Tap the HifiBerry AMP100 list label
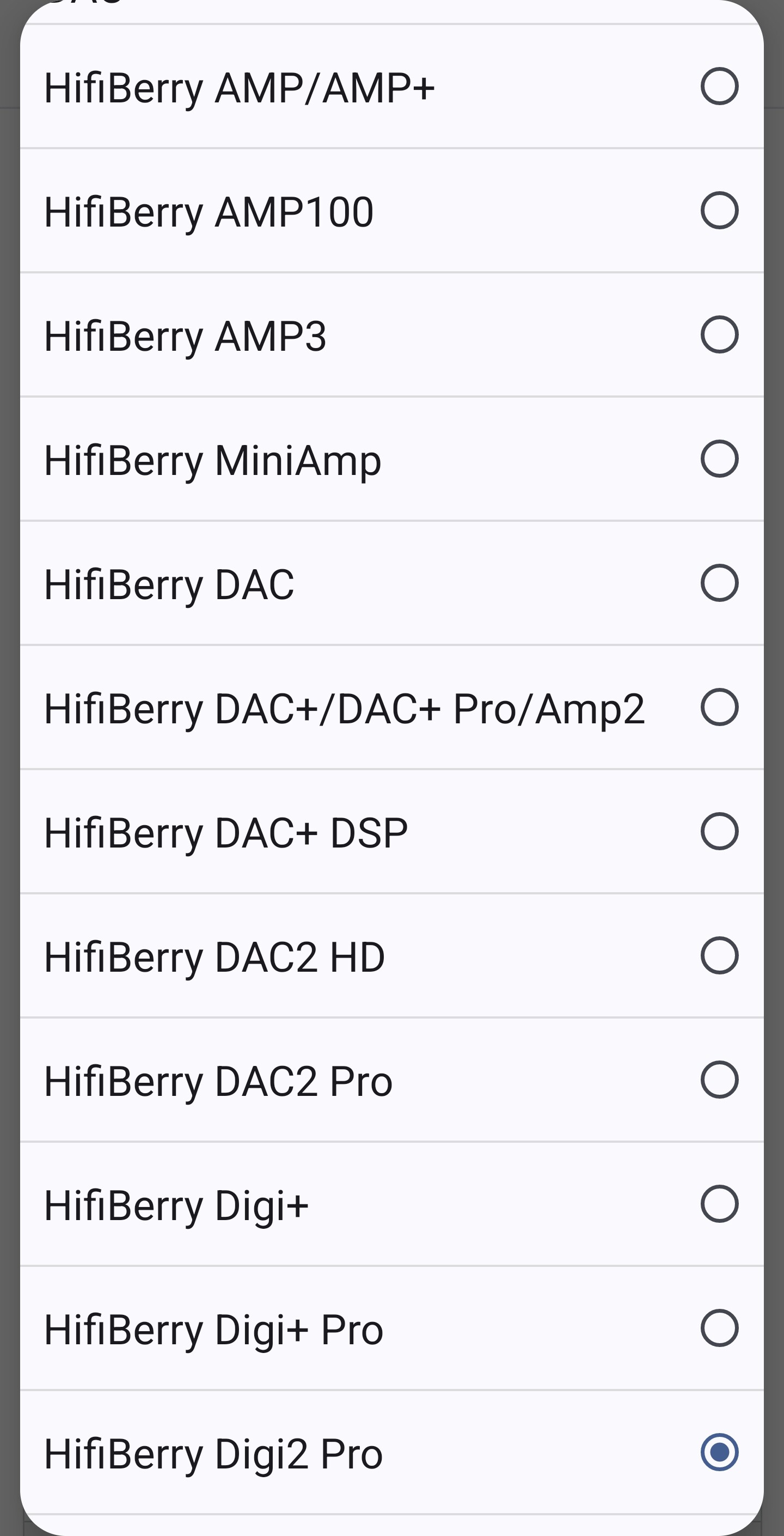The height and width of the screenshot is (1536, 784). point(209,213)
